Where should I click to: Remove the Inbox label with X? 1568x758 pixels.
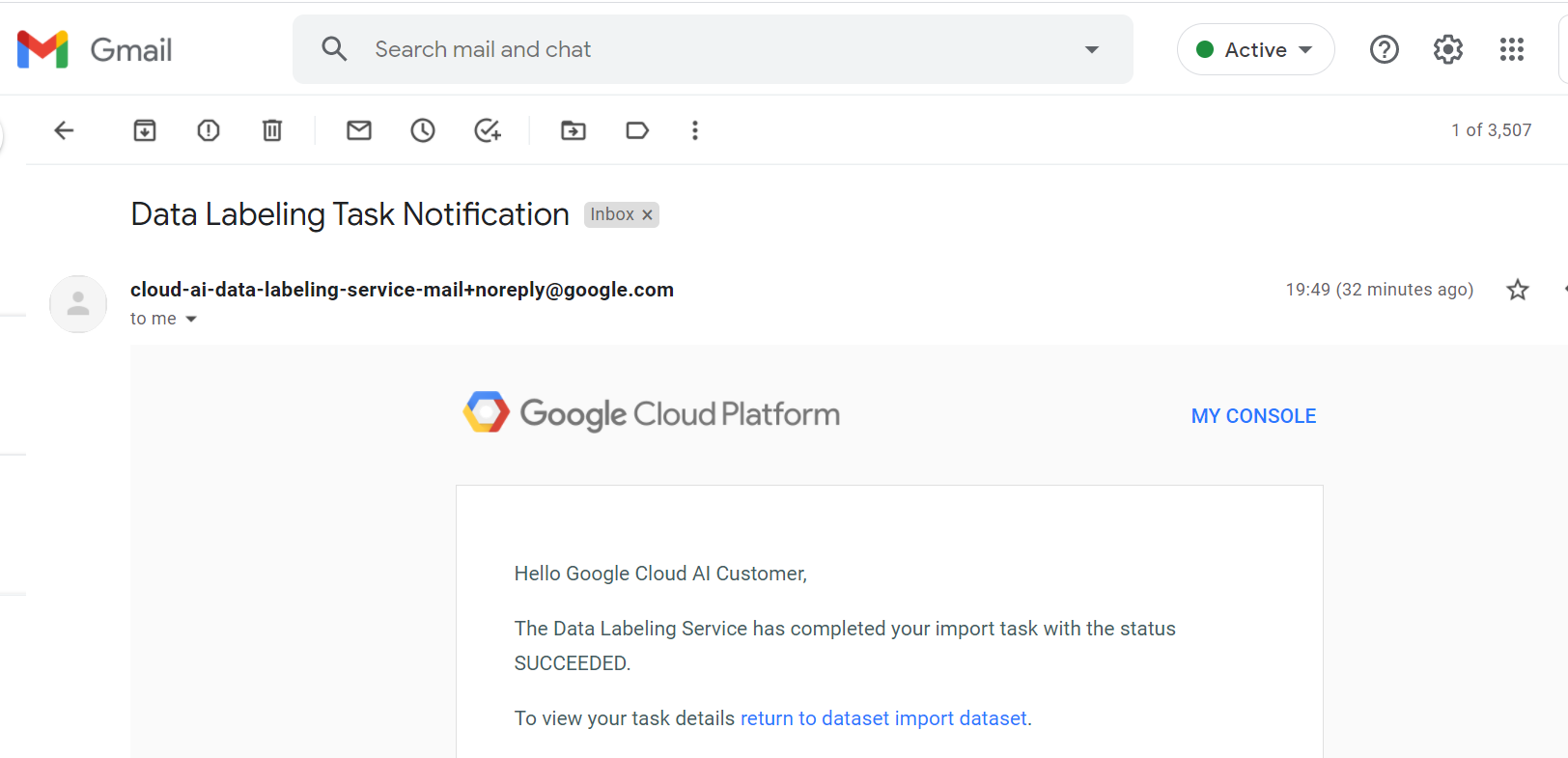648,215
